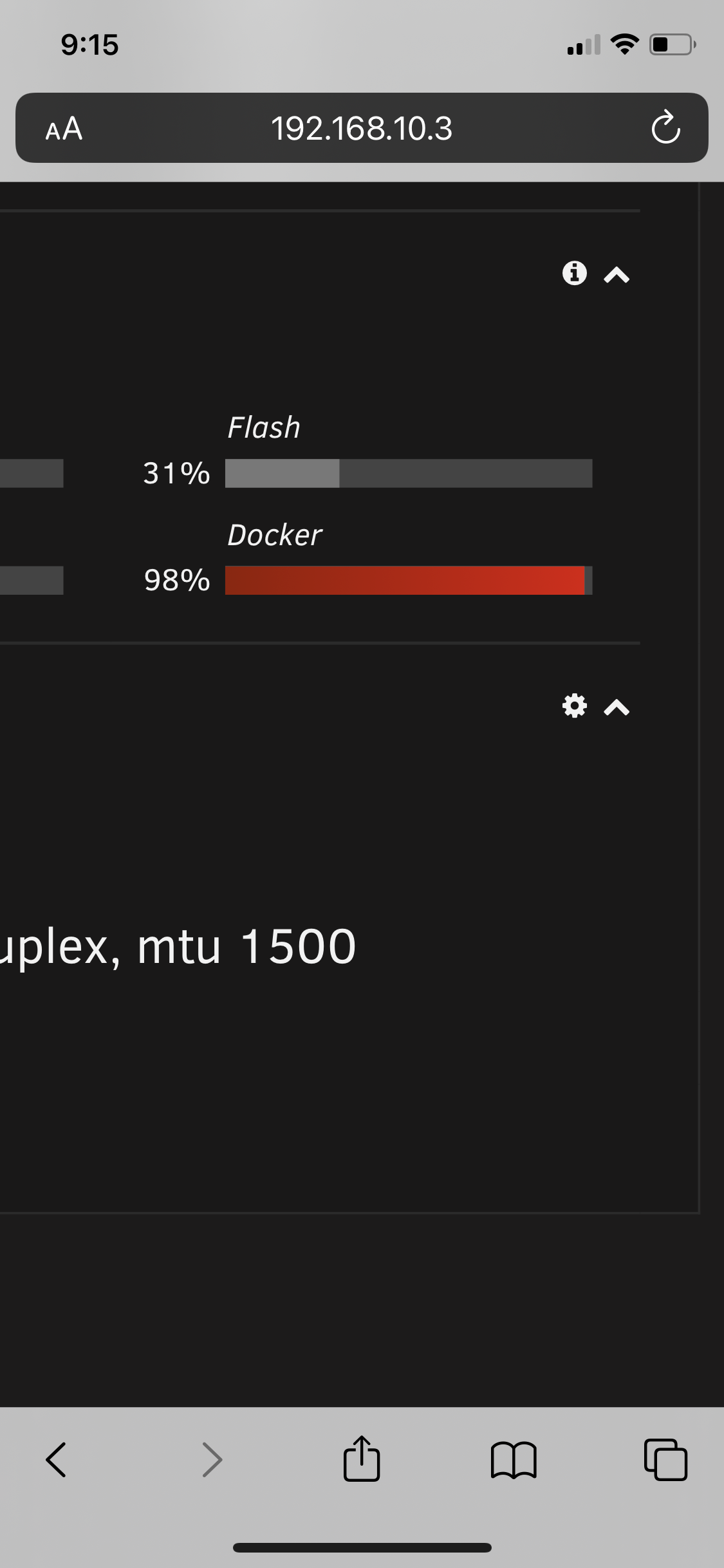Select the Docker label
The image size is (724, 1568).
pos(275,535)
